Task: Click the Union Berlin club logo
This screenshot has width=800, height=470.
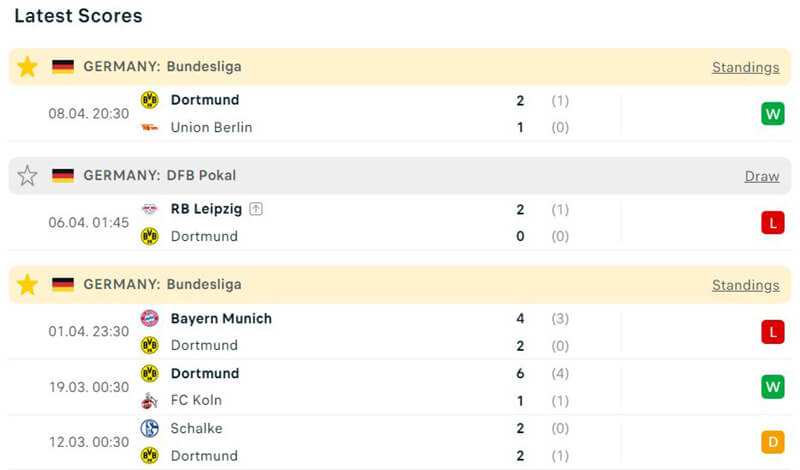Action: (150, 127)
